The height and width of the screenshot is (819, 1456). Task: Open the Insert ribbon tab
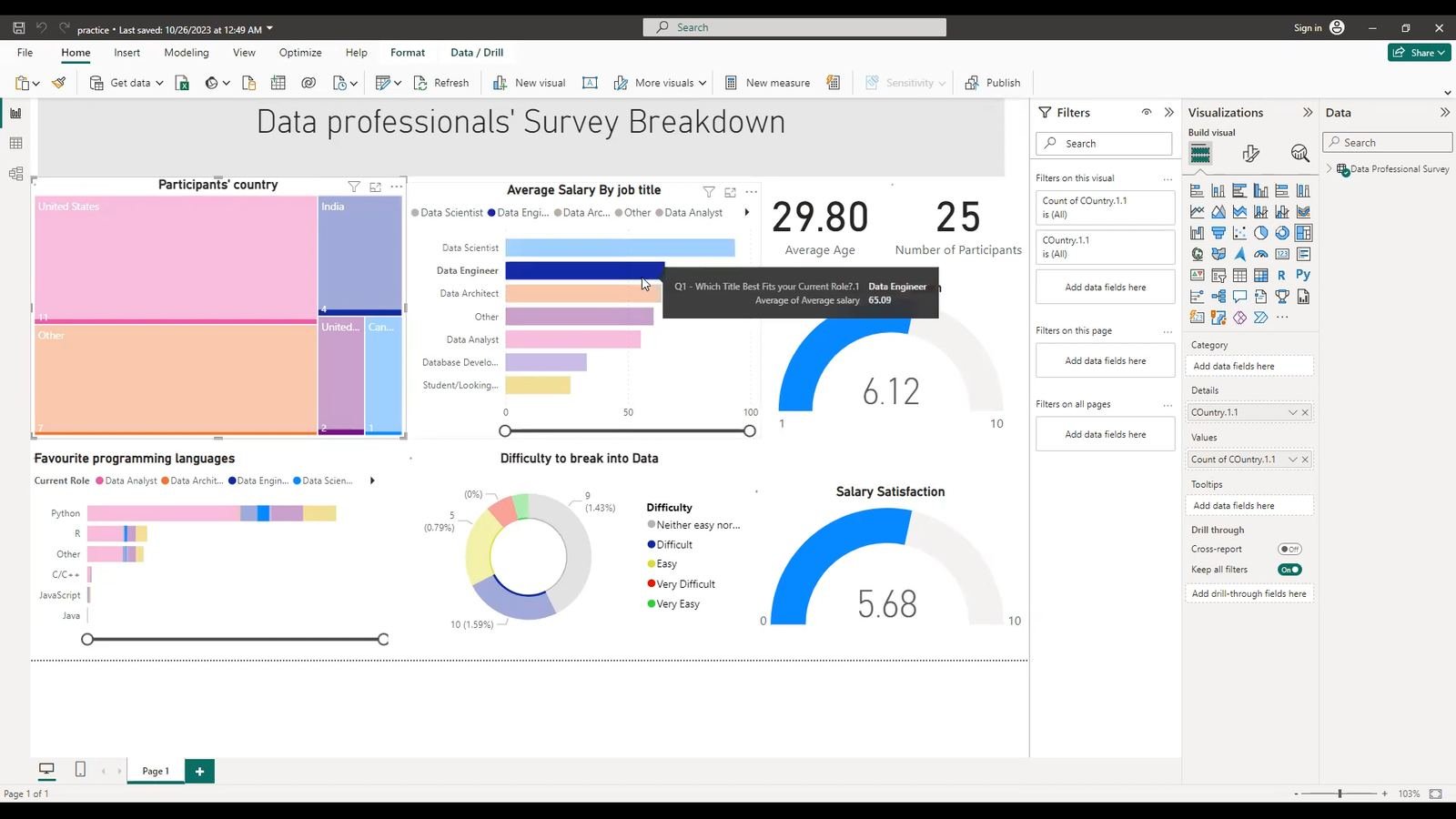tap(127, 53)
